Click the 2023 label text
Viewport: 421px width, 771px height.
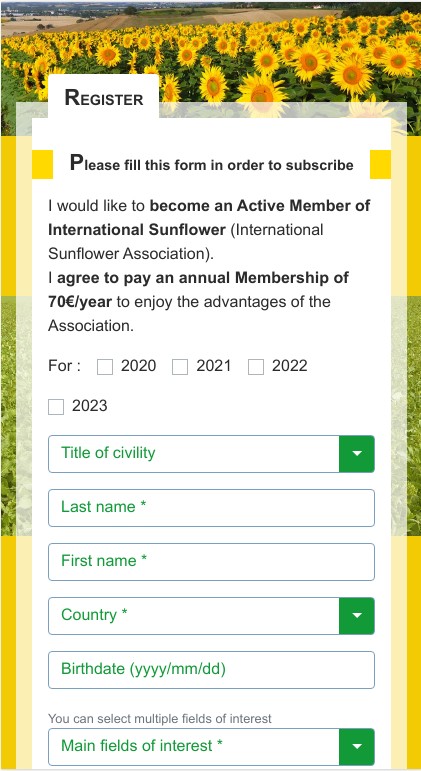(90, 406)
